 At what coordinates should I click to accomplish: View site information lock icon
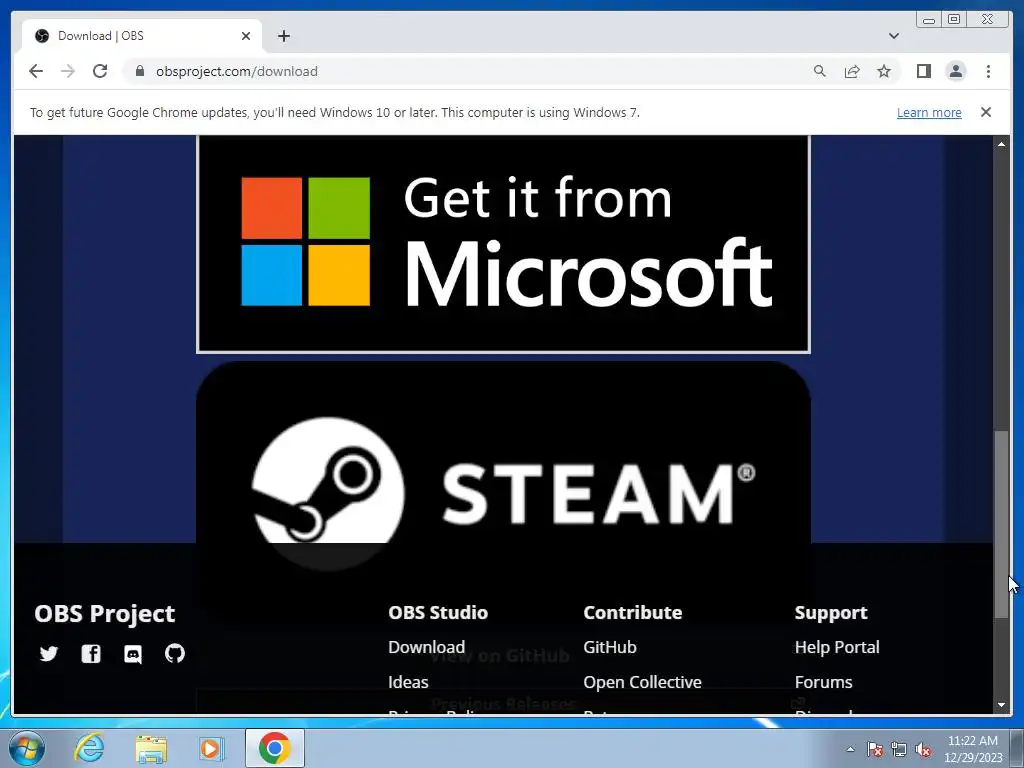click(139, 71)
